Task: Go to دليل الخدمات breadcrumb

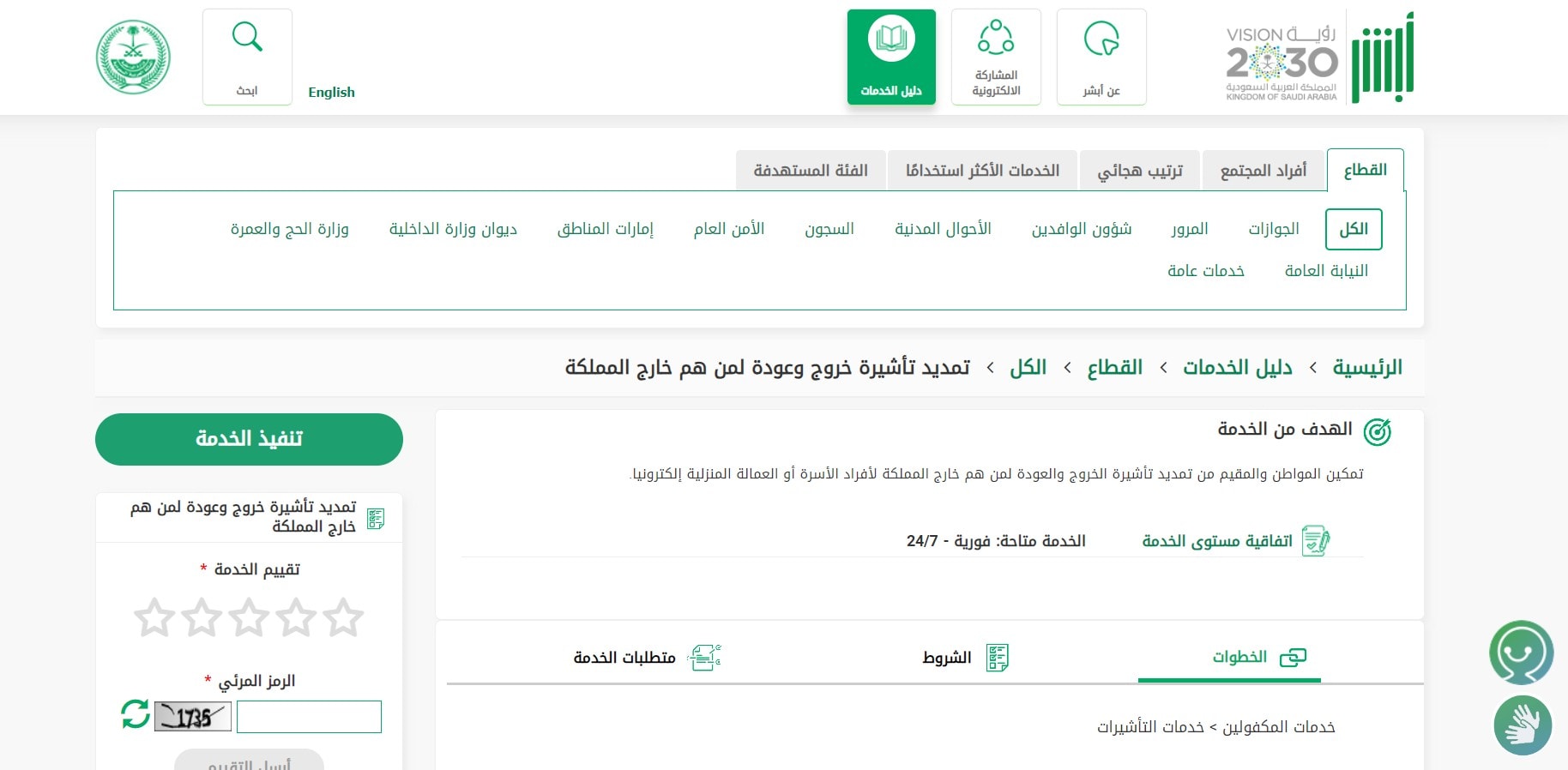Action: pyautogui.click(x=1237, y=368)
